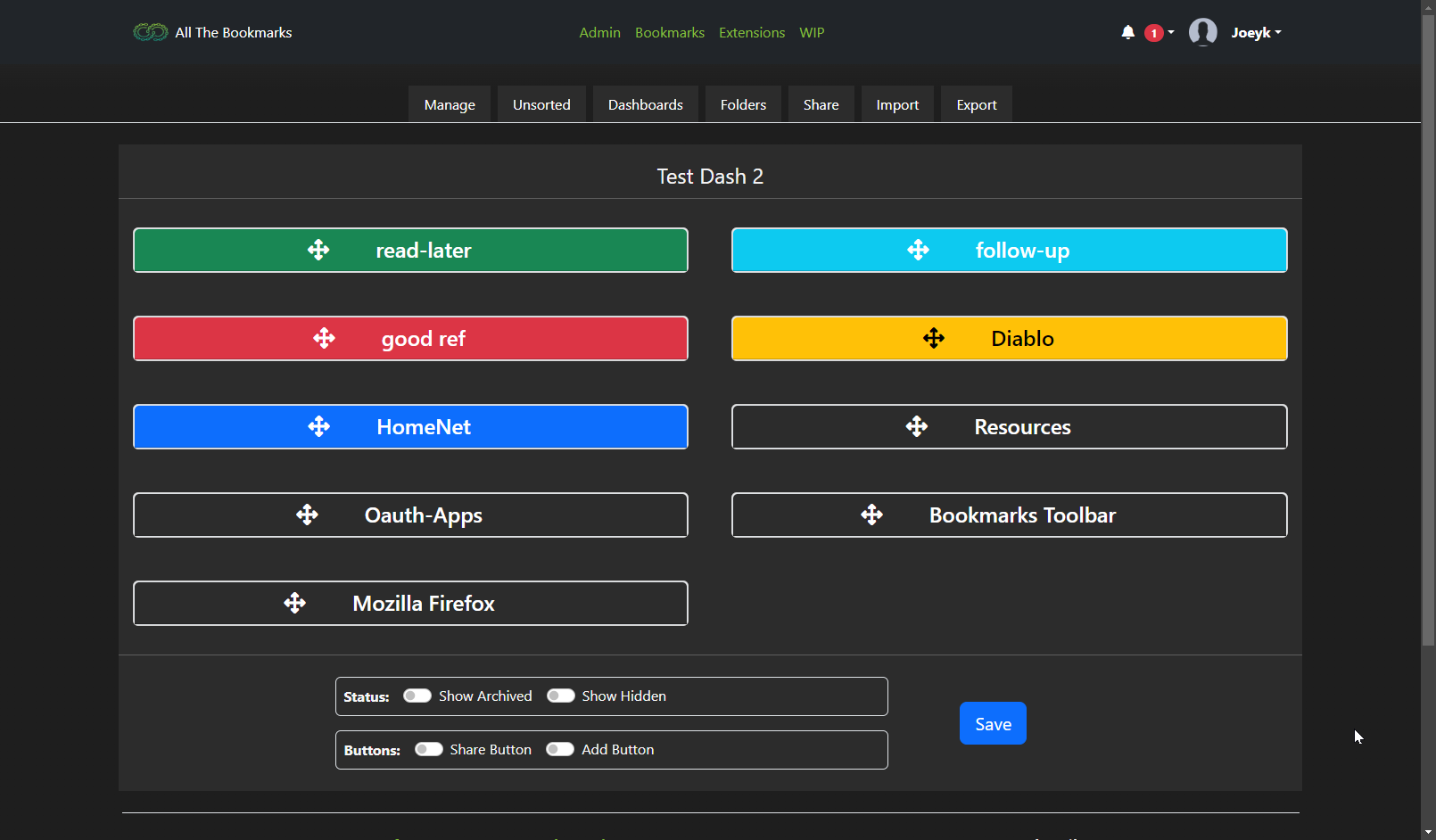Switch to the Folders tab
The image size is (1436, 840).
point(743,104)
